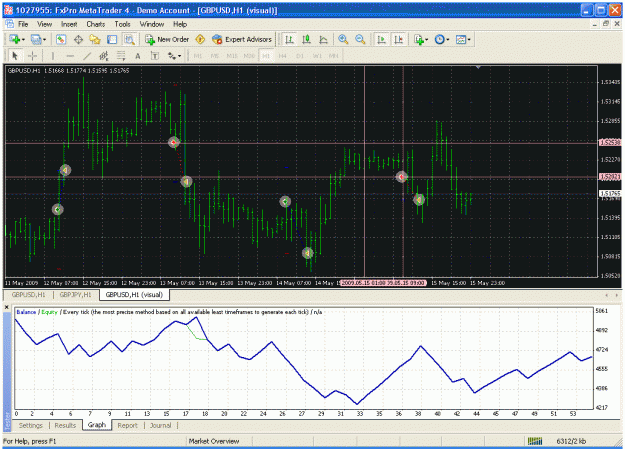Switch to Line Chart display
Image resolution: width=625 pixels, height=449 pixels.
[323, 39]
